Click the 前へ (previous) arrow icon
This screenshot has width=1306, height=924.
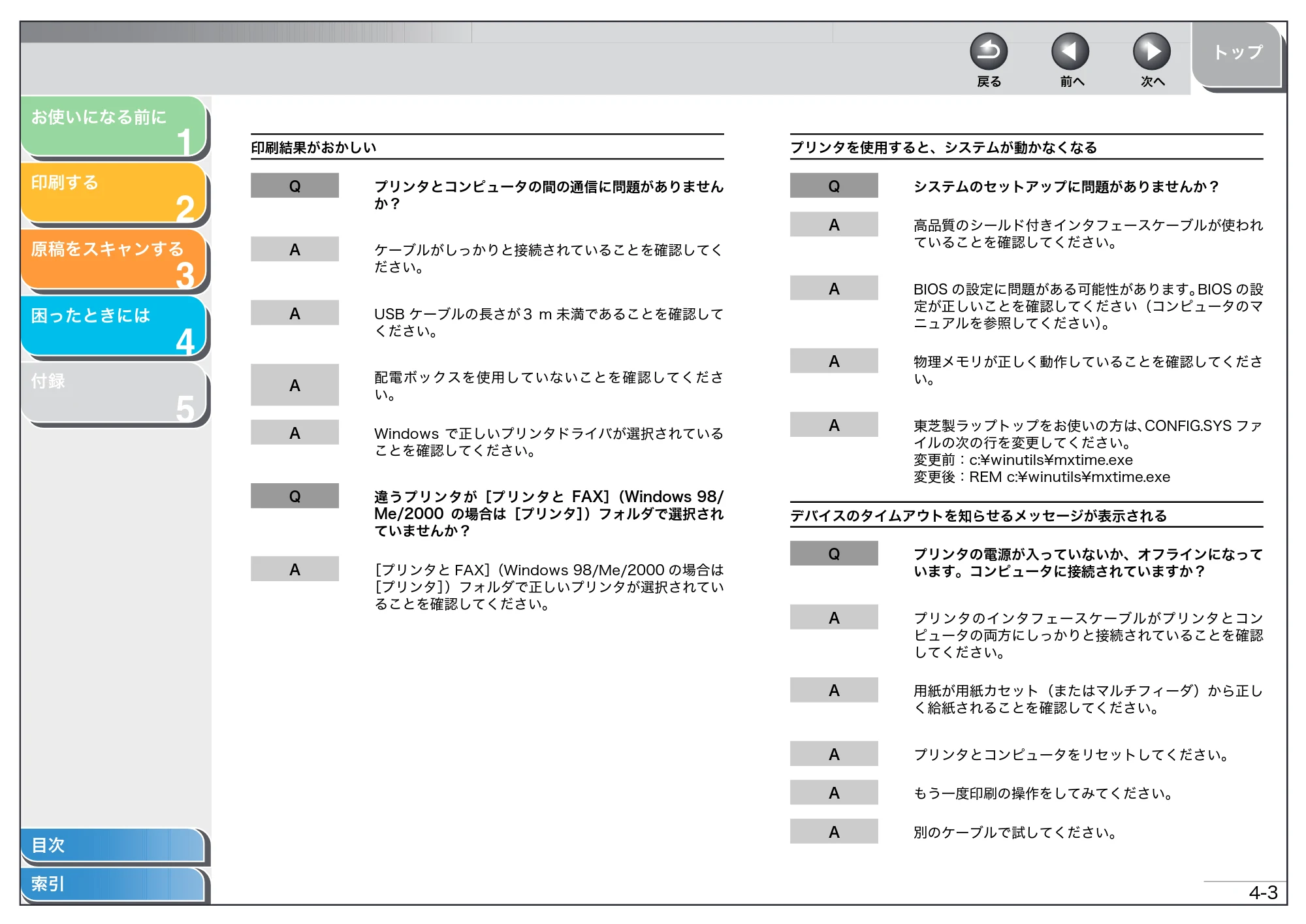(1070, 52)
